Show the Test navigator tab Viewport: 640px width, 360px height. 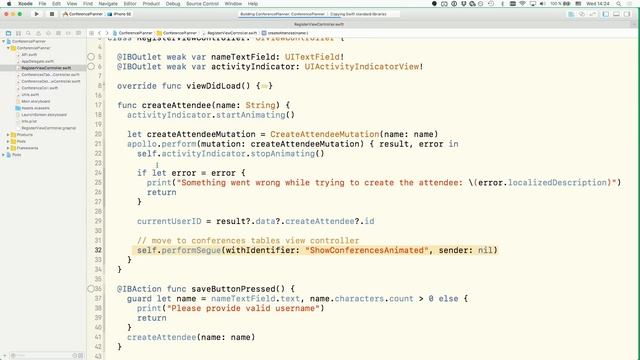point(48,33)
